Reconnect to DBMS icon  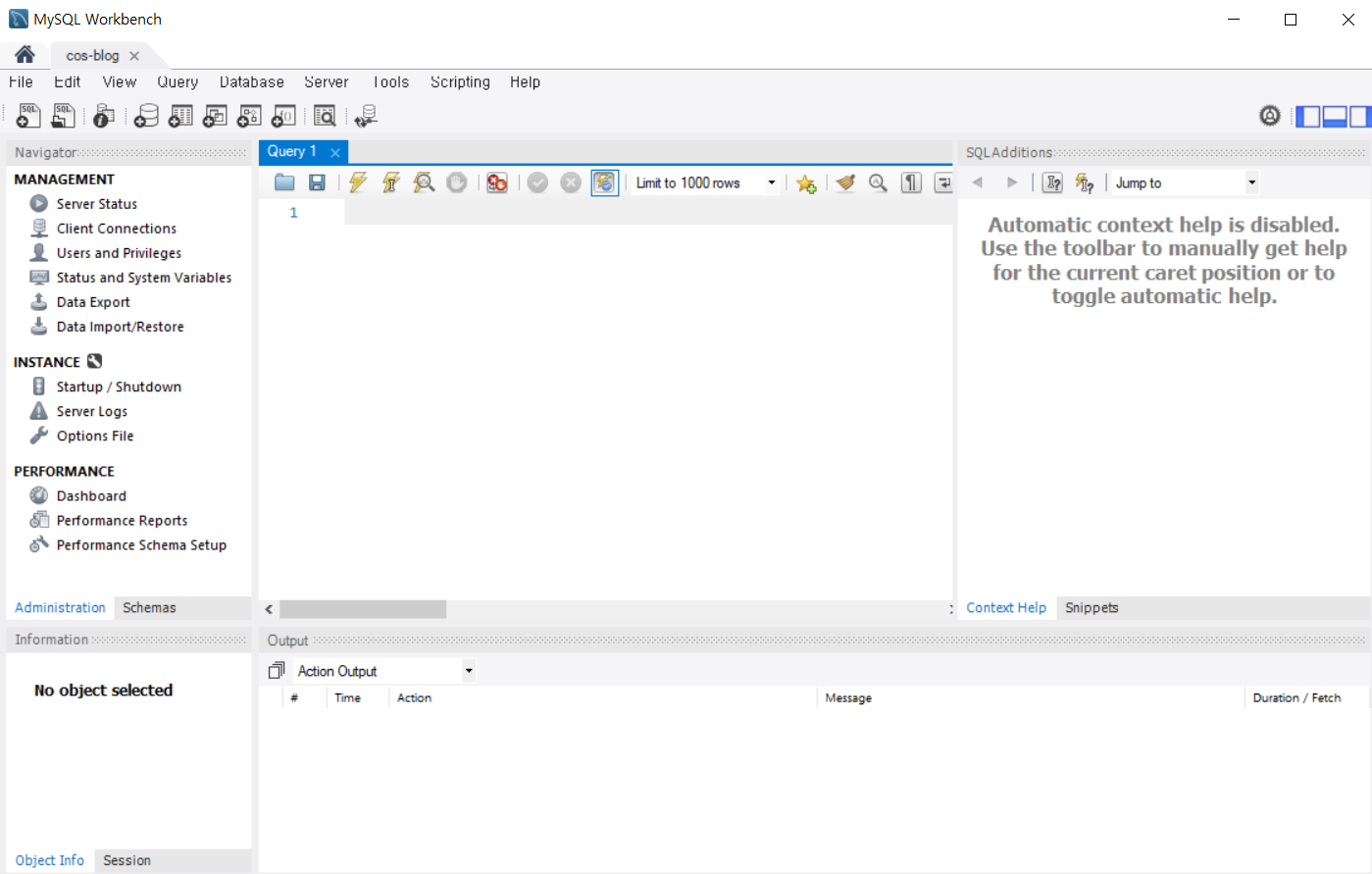click(366, 116)
